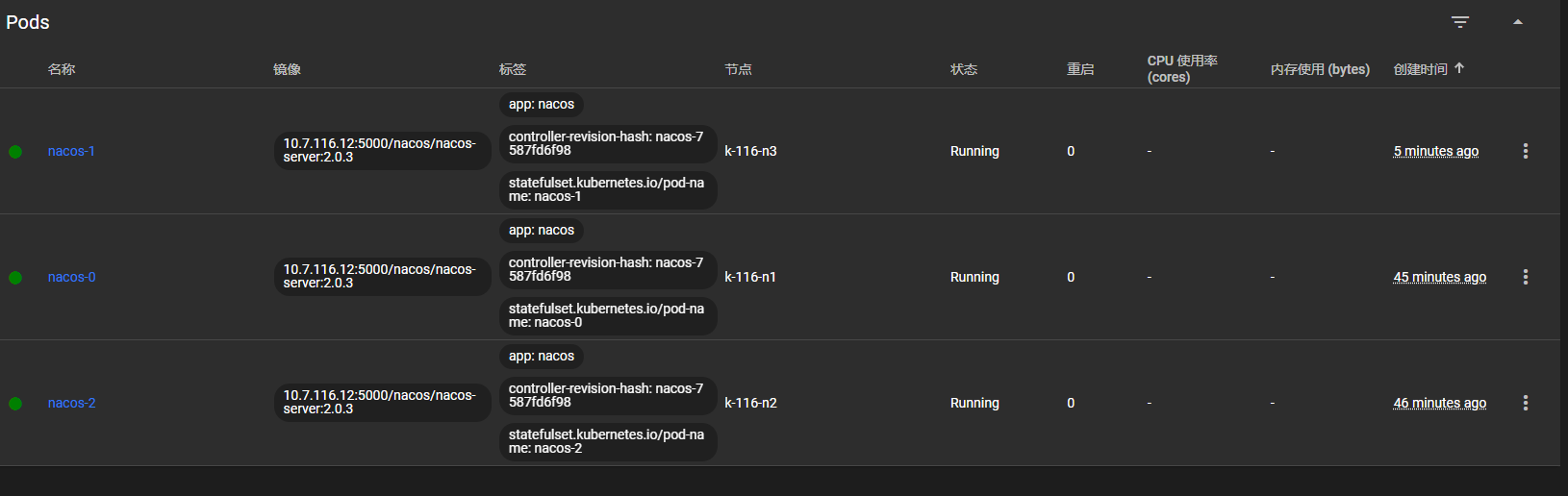Open actions menu for nacos-0 pod
Screen dimensions: 1568x496
pyautogui.click(x=1526, y=277)
